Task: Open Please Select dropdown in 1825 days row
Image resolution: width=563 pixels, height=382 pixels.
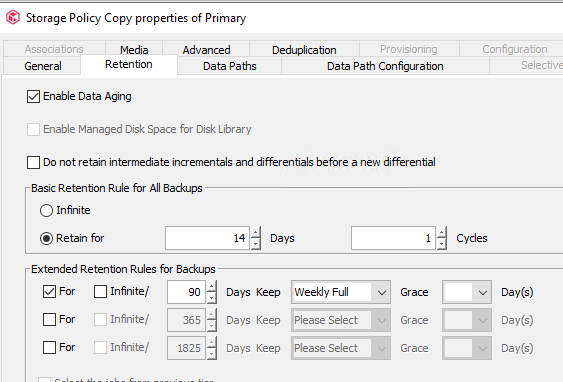Action: click(x=341, y=348)
